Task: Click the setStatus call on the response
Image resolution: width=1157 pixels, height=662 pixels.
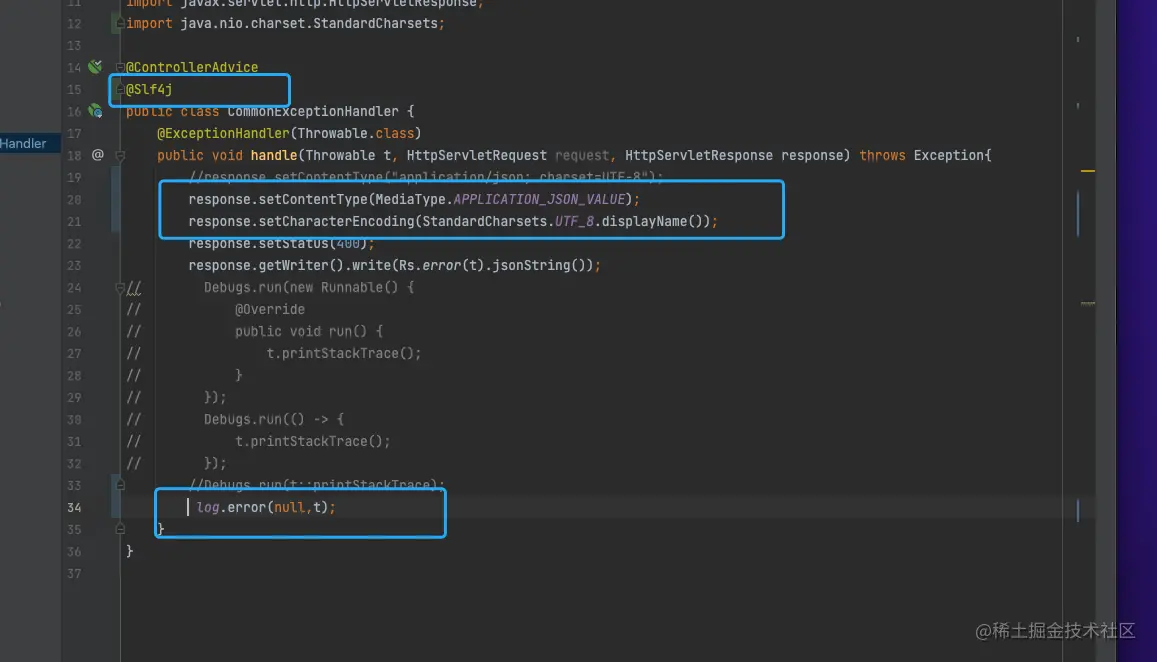Action: (293, 244)
